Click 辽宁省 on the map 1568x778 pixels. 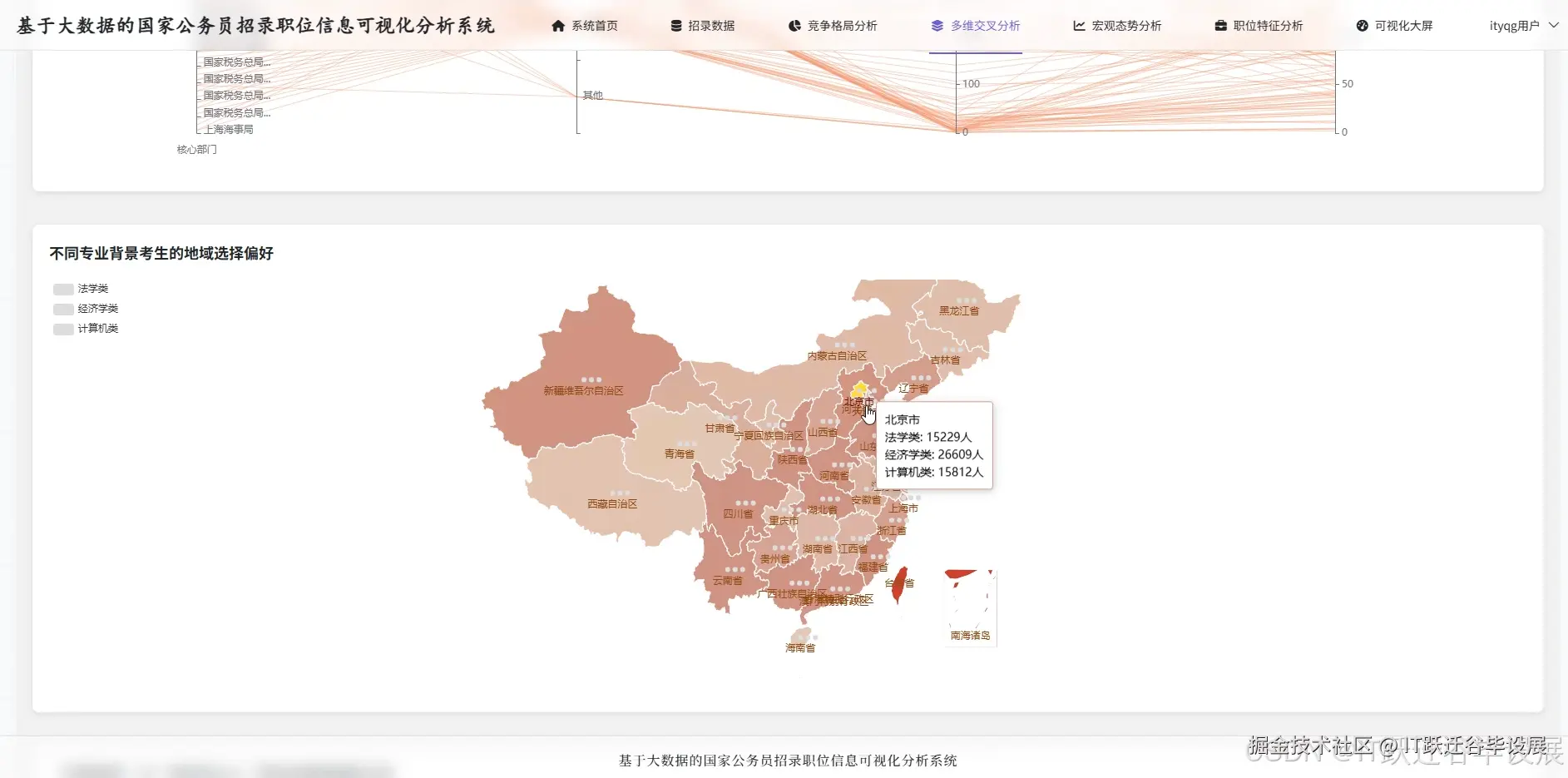tap(913, 388)
